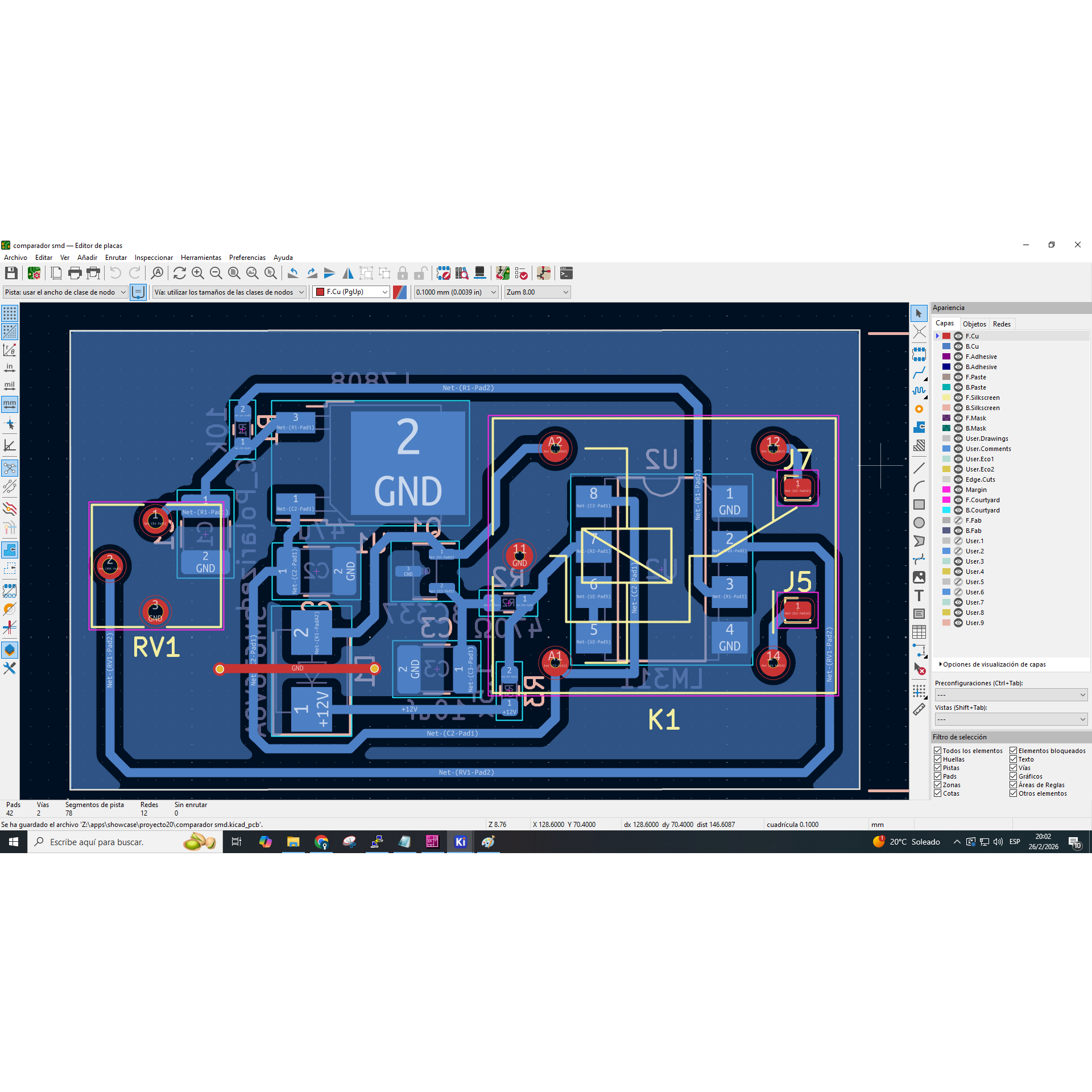The height and width of the screenshot is (1092, 1092).
Task: Open the Enrutar menu
Action: (x=116, y=258)
